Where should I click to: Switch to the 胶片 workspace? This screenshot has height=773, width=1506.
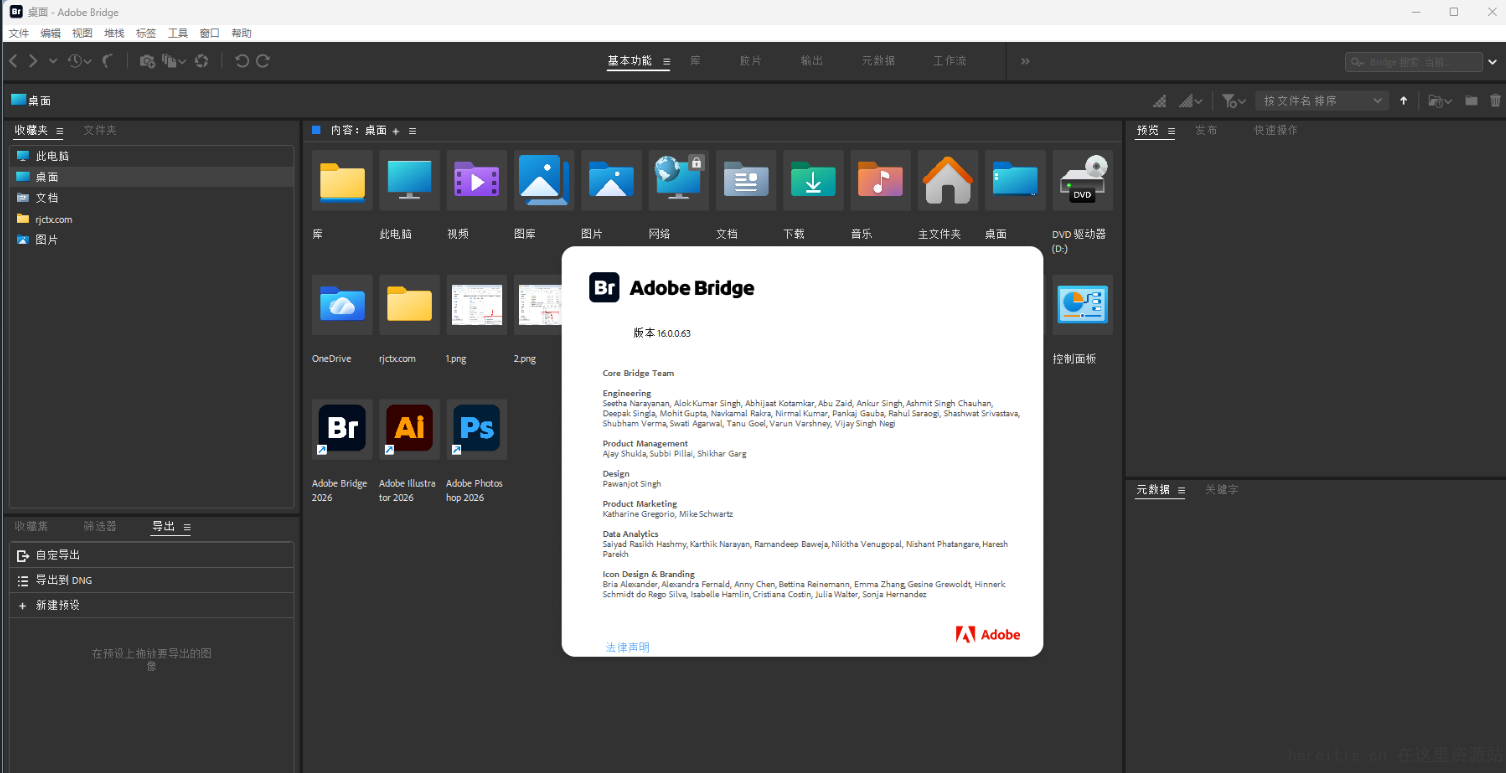tap(750, 61)
